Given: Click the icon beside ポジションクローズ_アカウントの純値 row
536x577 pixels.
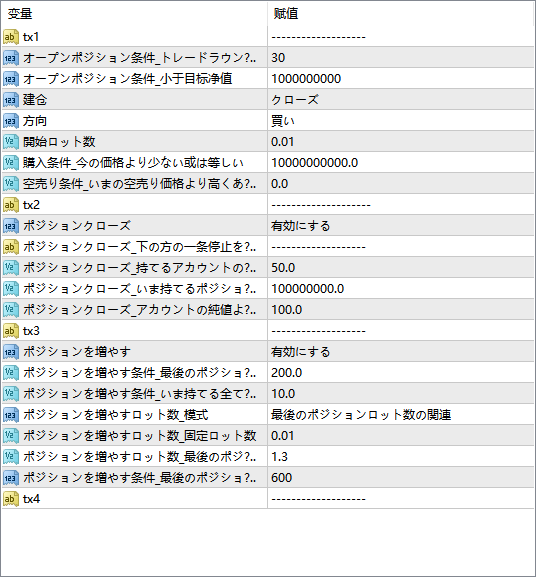Looking at the screenshot, I should (x=11, y=309).
